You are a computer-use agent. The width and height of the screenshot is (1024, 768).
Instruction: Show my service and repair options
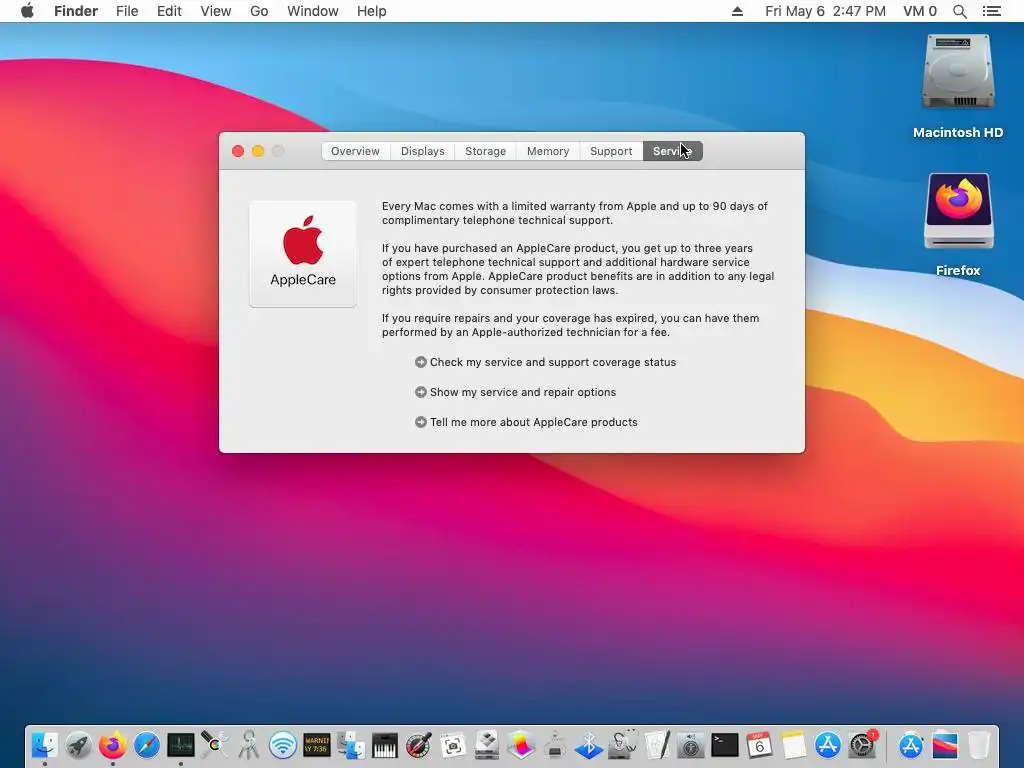(515, 392)
